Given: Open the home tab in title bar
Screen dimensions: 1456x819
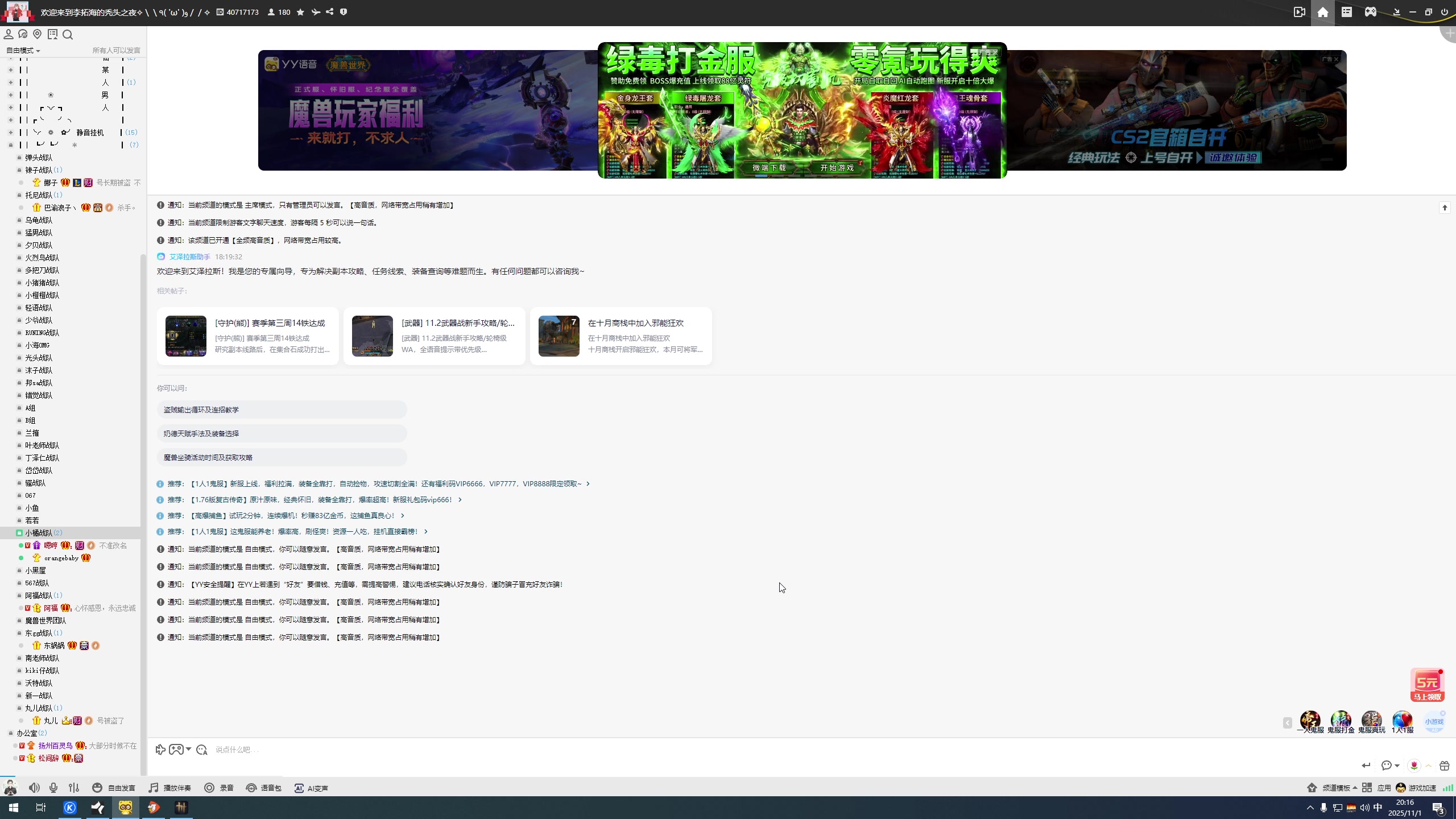Looking at the screenshot, I should pyautogui.click(x=1323, y=13).
